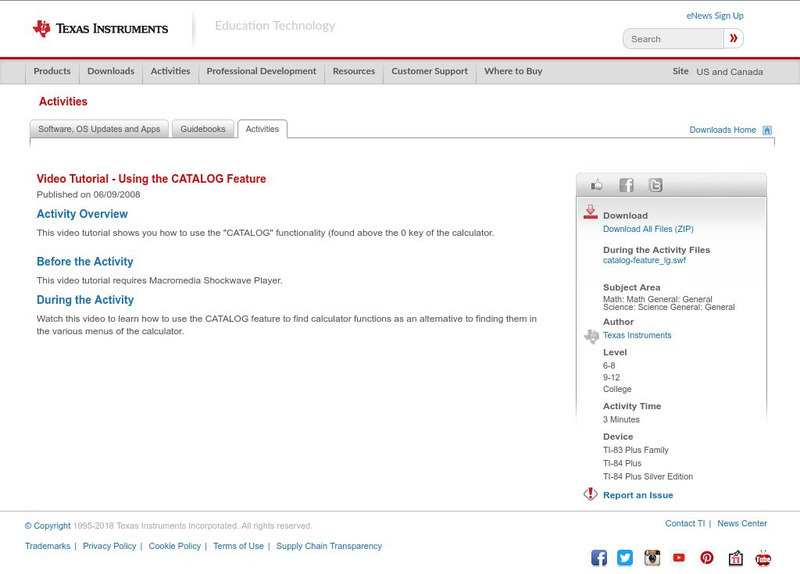Change site region US and Canada
Screen dimensions: 800x574
tap(730, 72)
